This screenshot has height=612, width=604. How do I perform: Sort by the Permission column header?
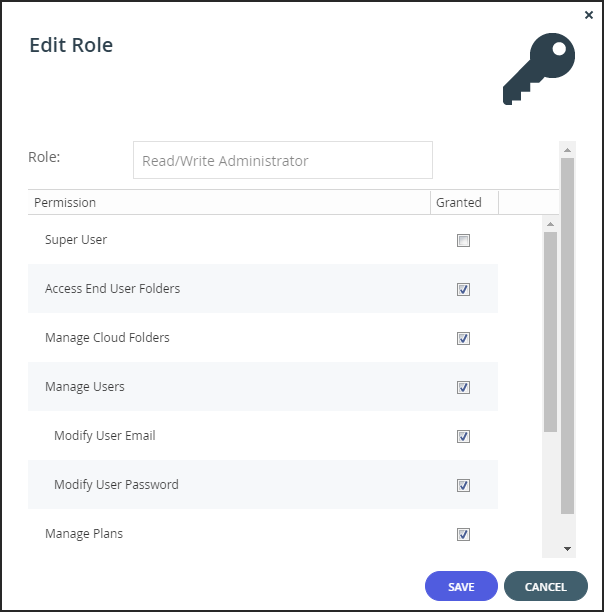coord(229,203)
